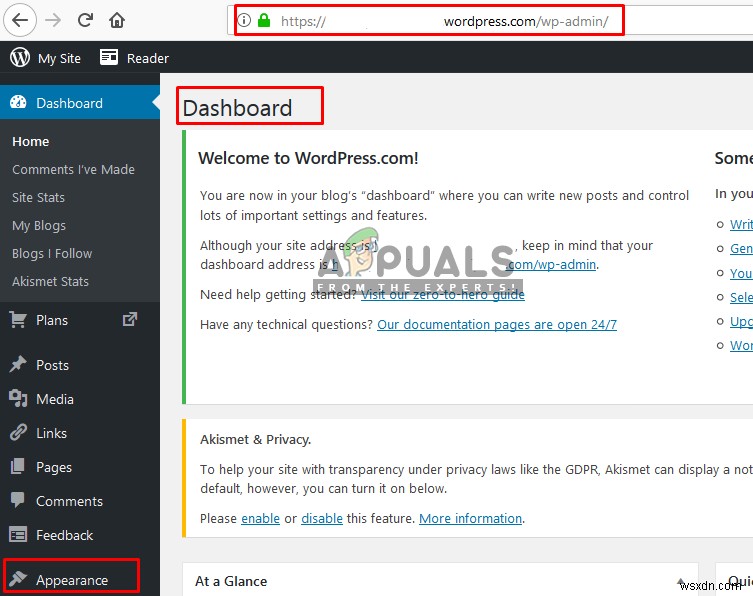This screenshot has height=596, width=753.
Task: Open Plans external link icon
Action: [x=130, y=319]
